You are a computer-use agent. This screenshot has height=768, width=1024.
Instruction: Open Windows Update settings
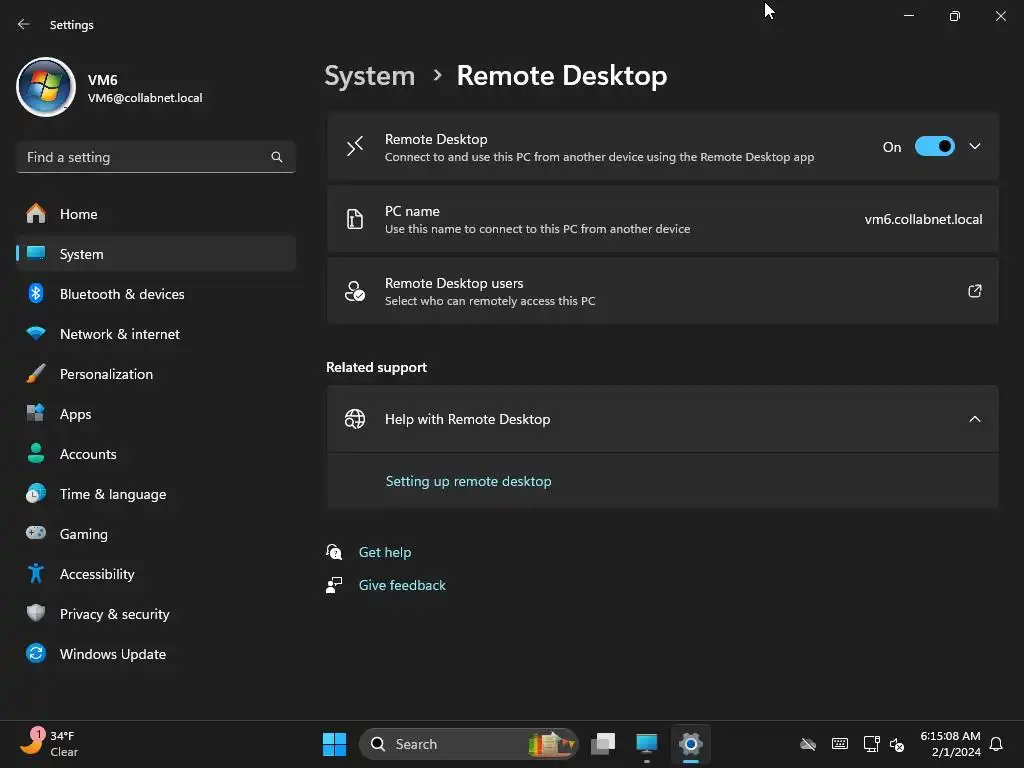point(155,653)
